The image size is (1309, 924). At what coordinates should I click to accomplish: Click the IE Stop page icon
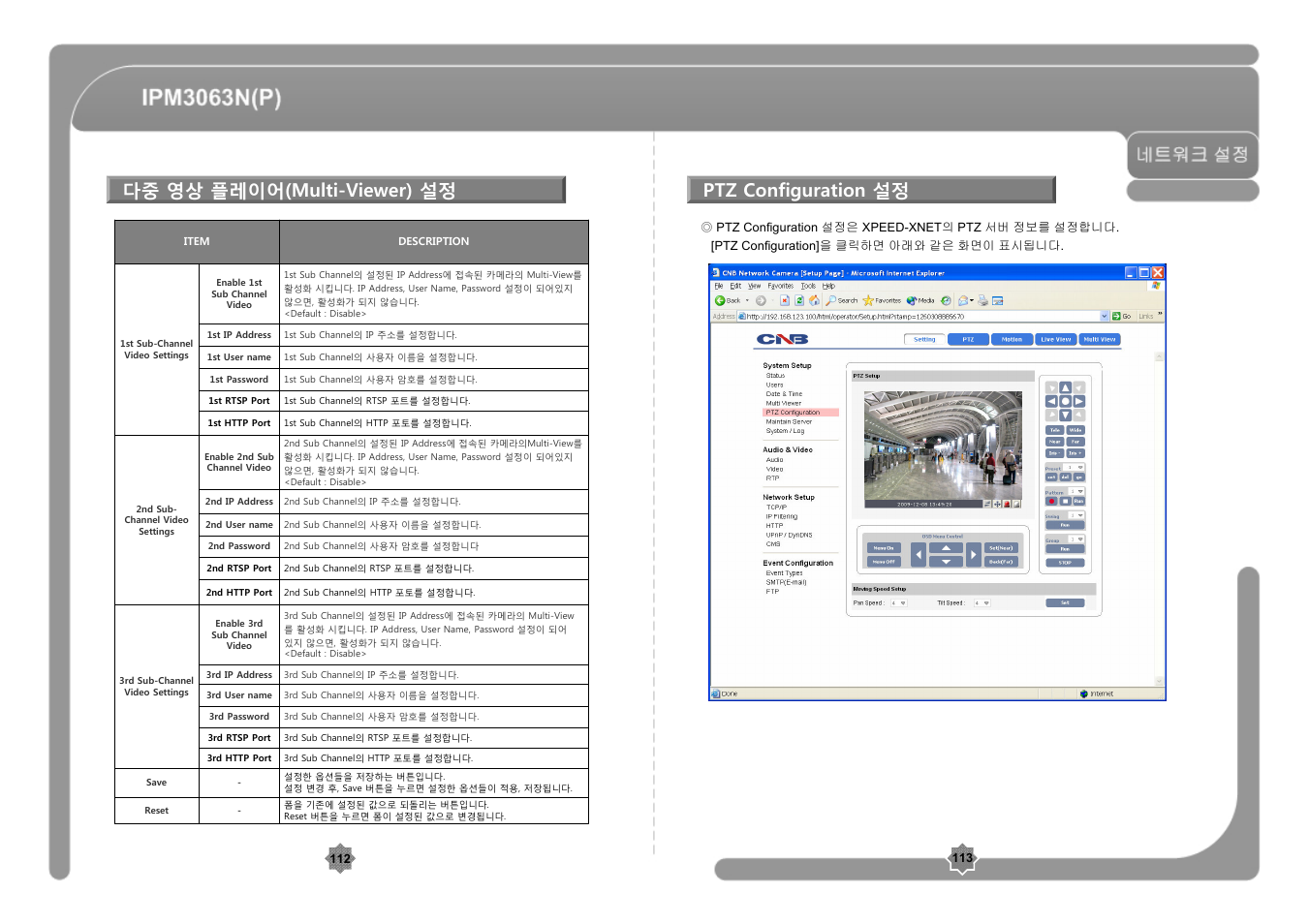[x=785, y=300]
